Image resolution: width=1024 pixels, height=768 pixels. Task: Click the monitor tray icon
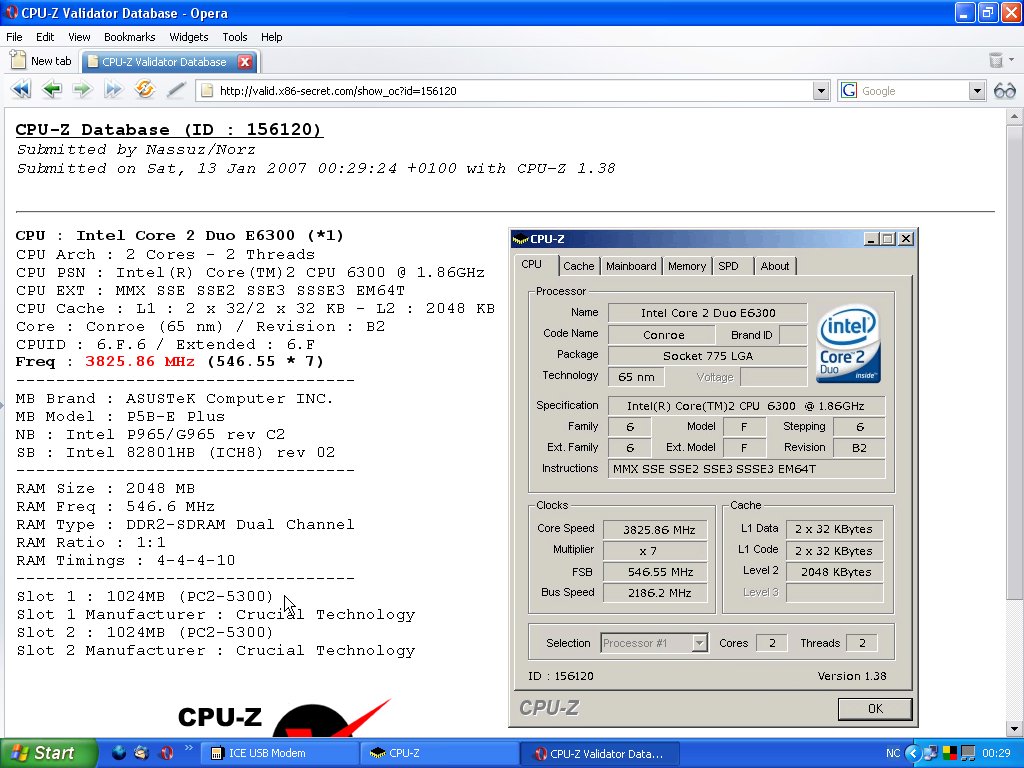[968, 754]
